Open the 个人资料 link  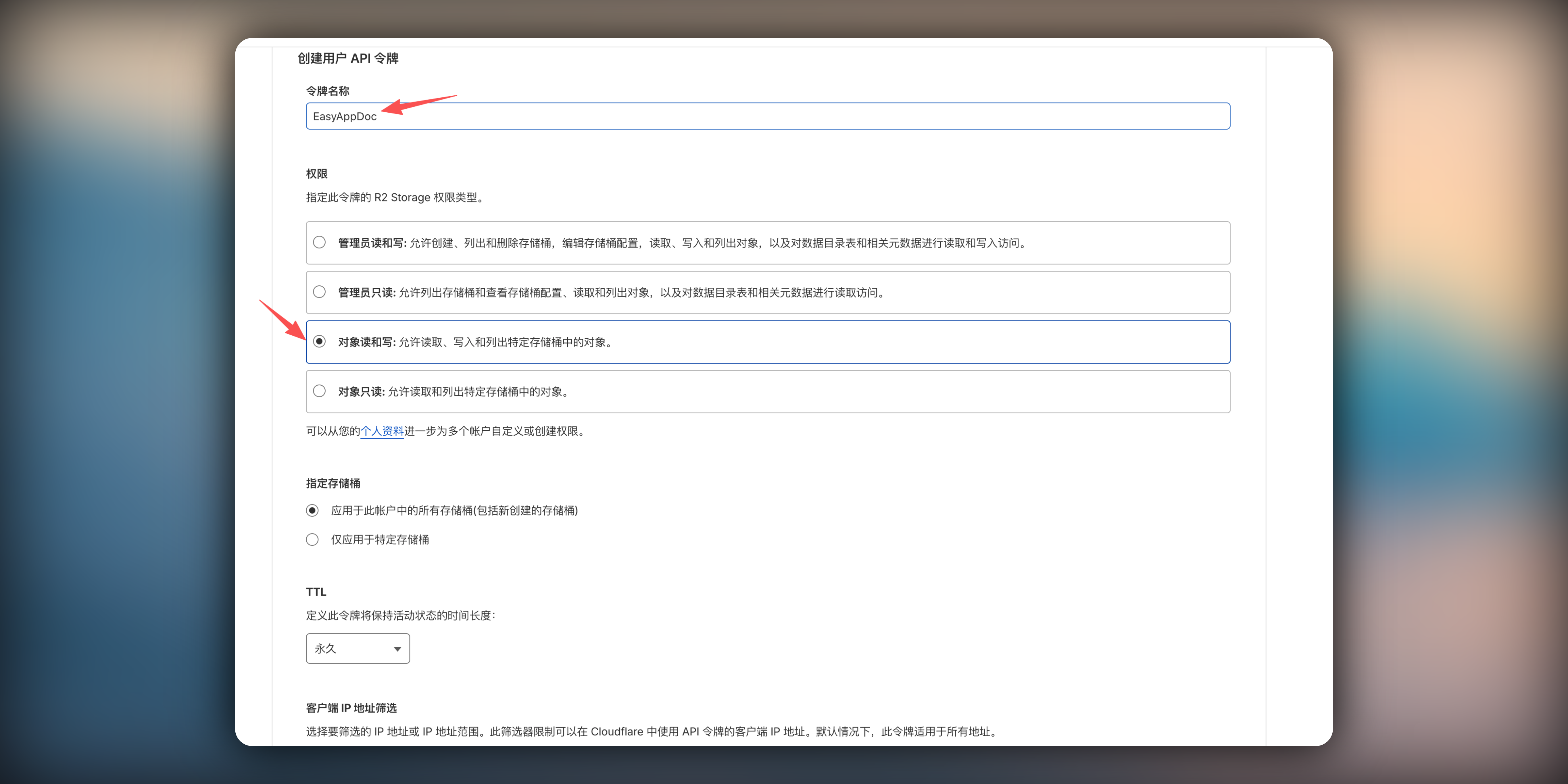(x=382, y=431)
